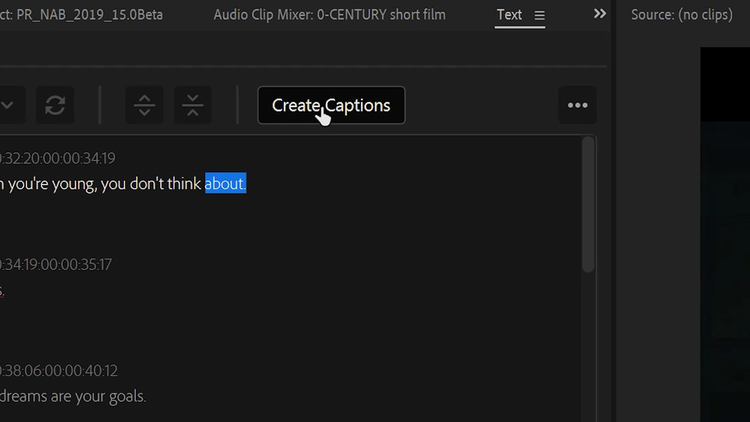Click the split segment icon
This screenshot has height=422, width=750.
coord(144,105)
